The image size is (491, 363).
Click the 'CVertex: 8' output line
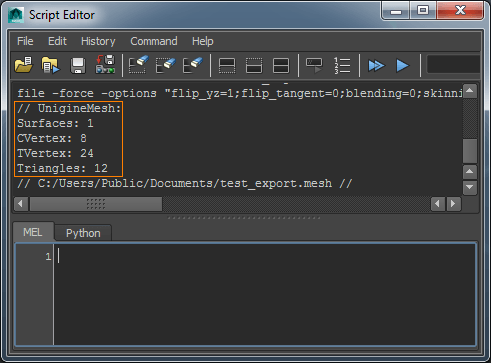click(x=52, y=138)
